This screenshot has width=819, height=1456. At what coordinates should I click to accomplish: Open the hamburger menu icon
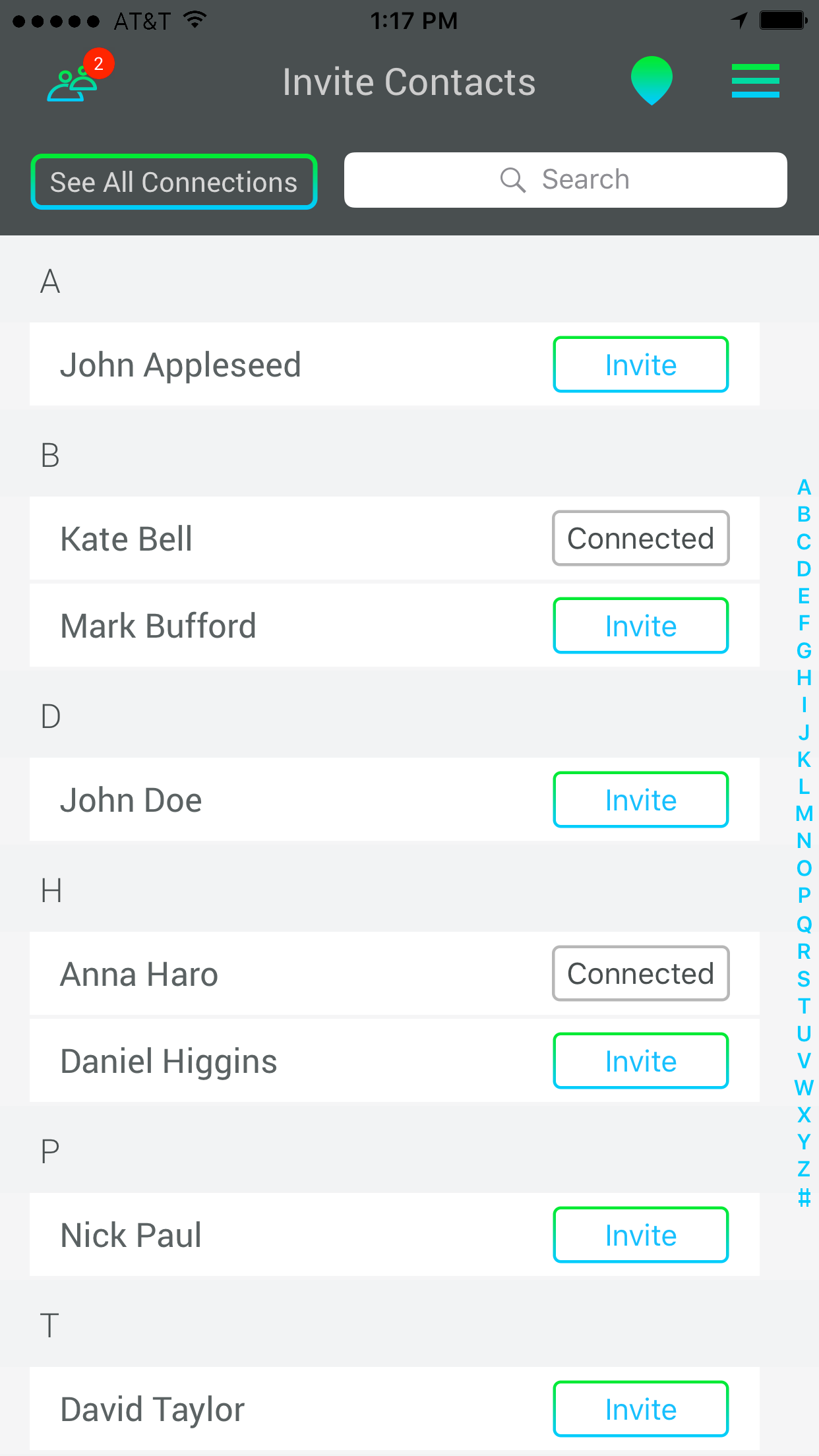[x=755, y=80]
